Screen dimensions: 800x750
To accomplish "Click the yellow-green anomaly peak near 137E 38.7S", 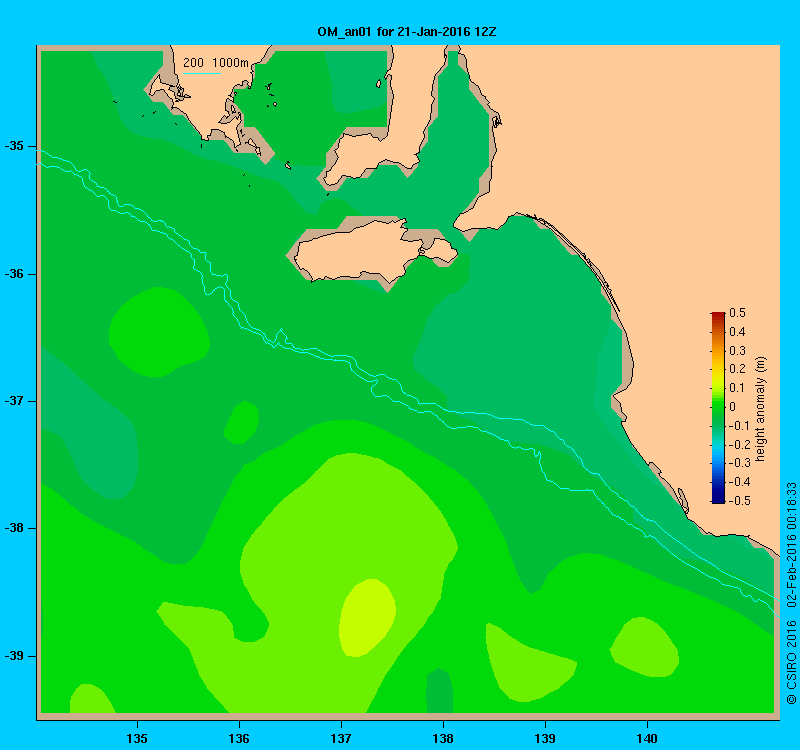I will click(x=367, y=617).
